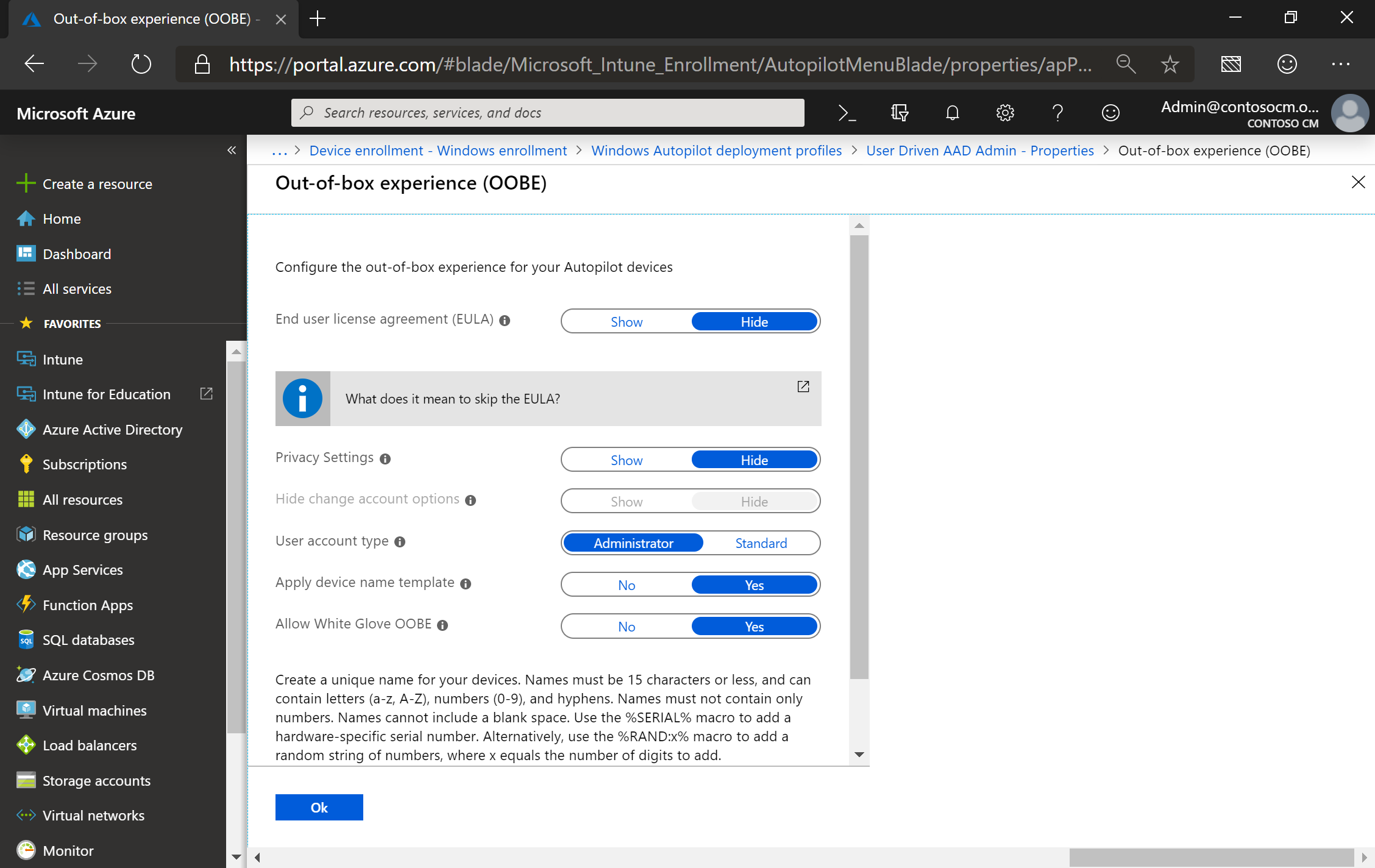Select Intune in the sidebar

(x=62, y=360)
